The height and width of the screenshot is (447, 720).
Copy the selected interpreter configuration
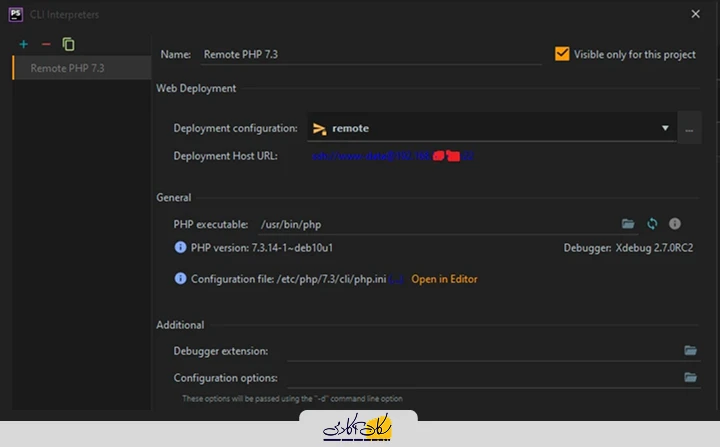click(x=68, y=44)
